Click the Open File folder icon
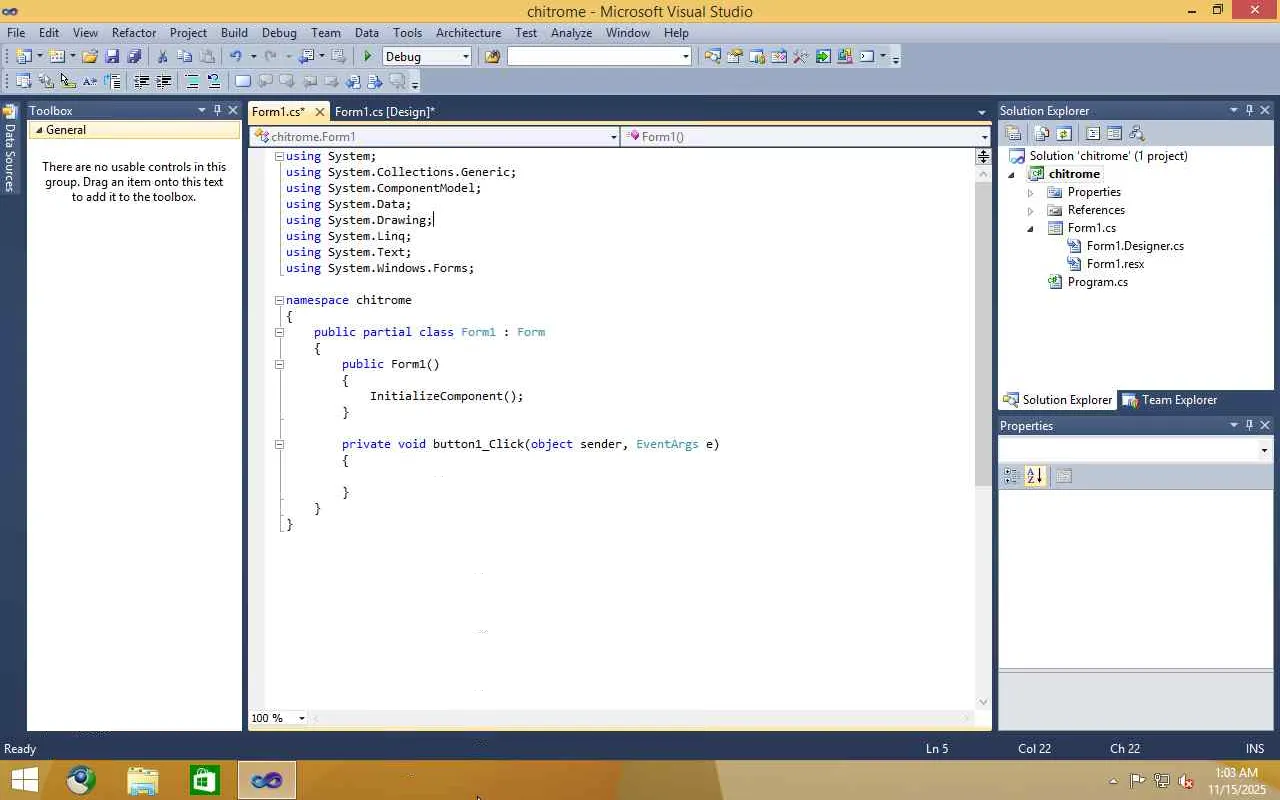The height and width of the screenshot is (800, 1280). (x=90, y=56)
